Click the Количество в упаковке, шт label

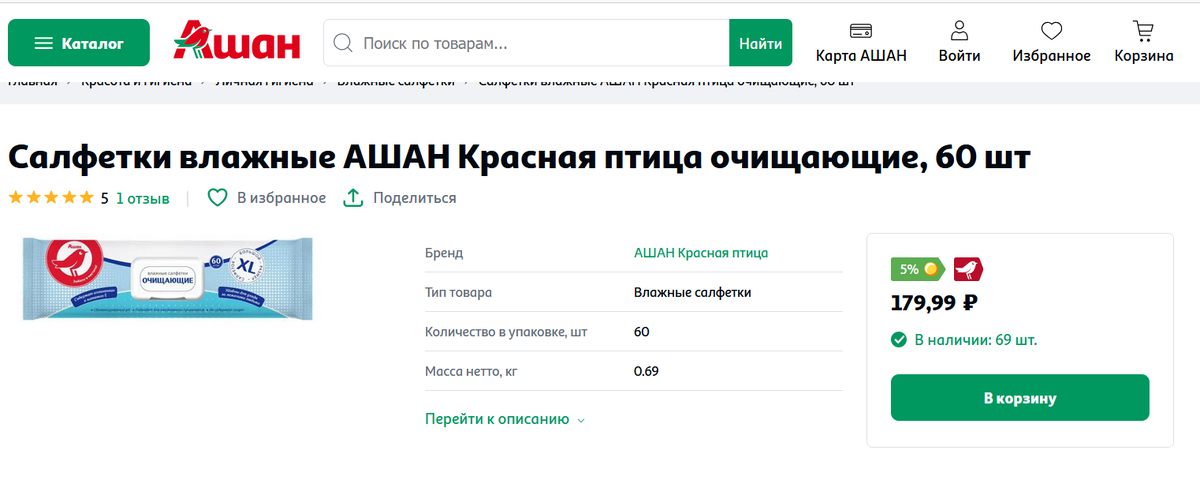point(506,332)
